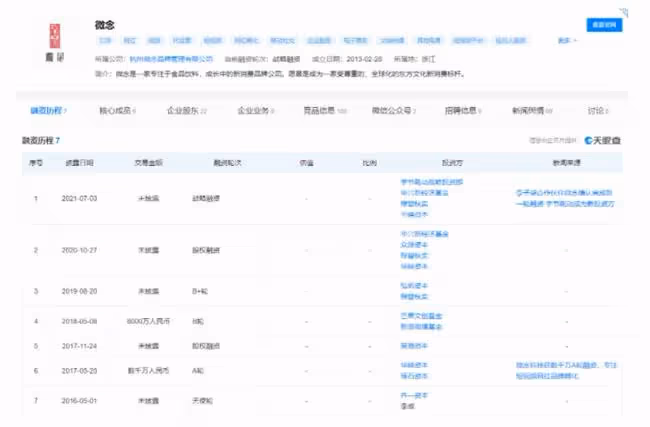650x427 pixels.
Task: View the 新闻舆情 tab
Action: coord(532,110)
